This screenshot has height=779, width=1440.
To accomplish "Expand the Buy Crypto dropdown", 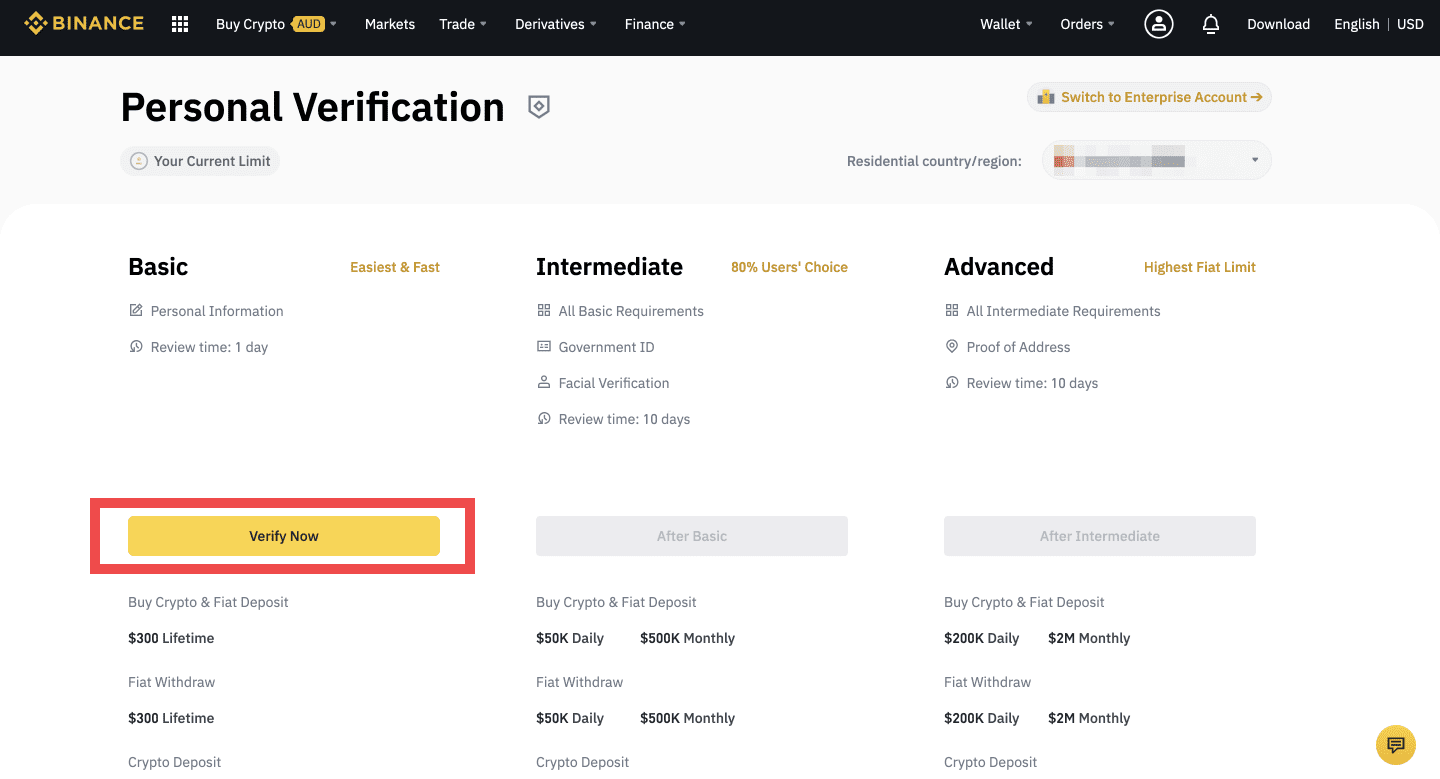I will 276,24.
